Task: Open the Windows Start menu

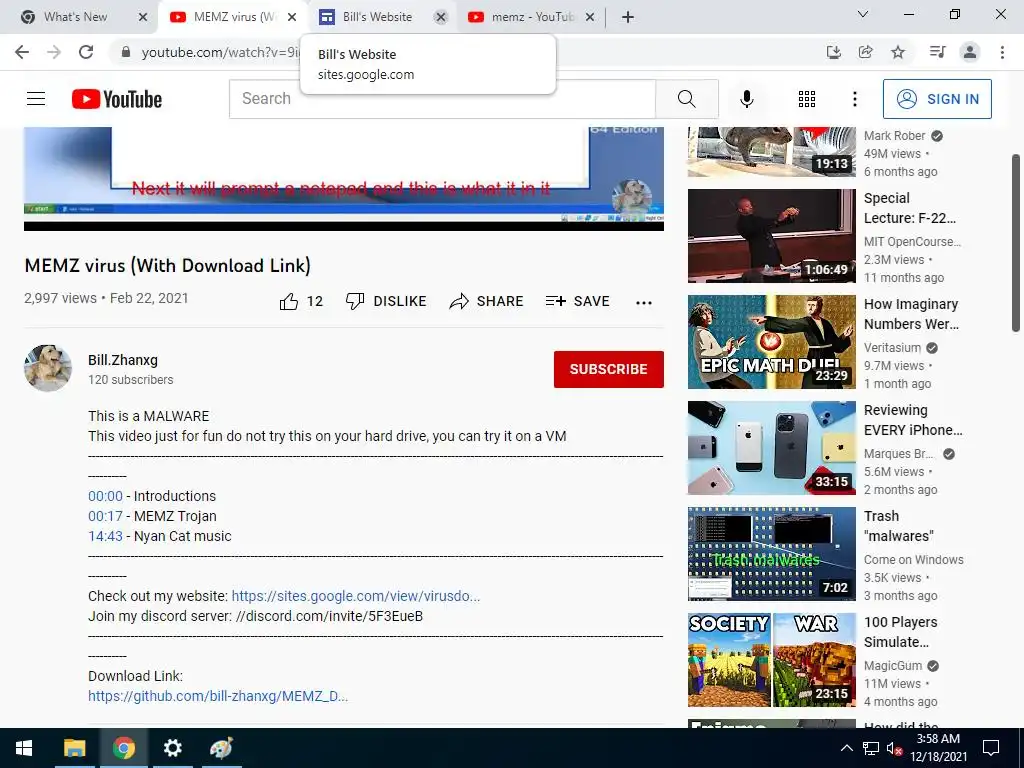Action: point(24,748)
